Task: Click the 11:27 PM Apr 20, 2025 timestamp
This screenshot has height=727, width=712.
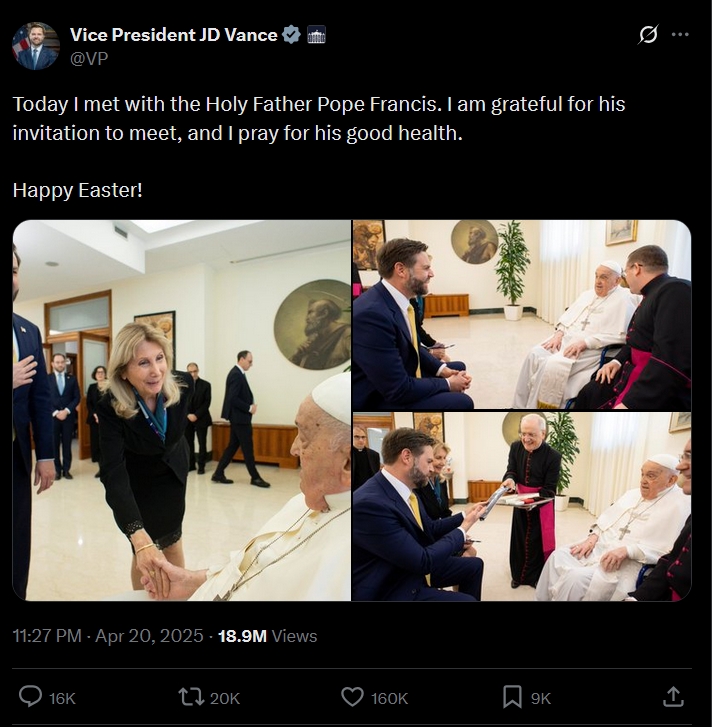Action: (107, 636)
